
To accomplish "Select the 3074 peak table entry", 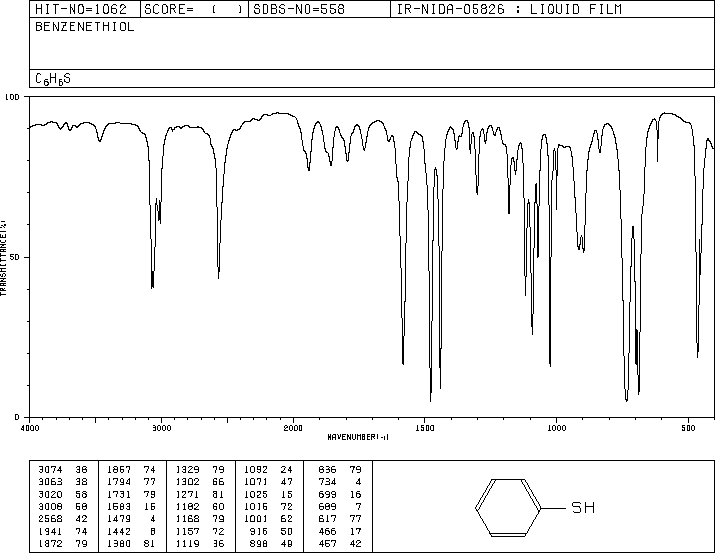I will 63,470.
